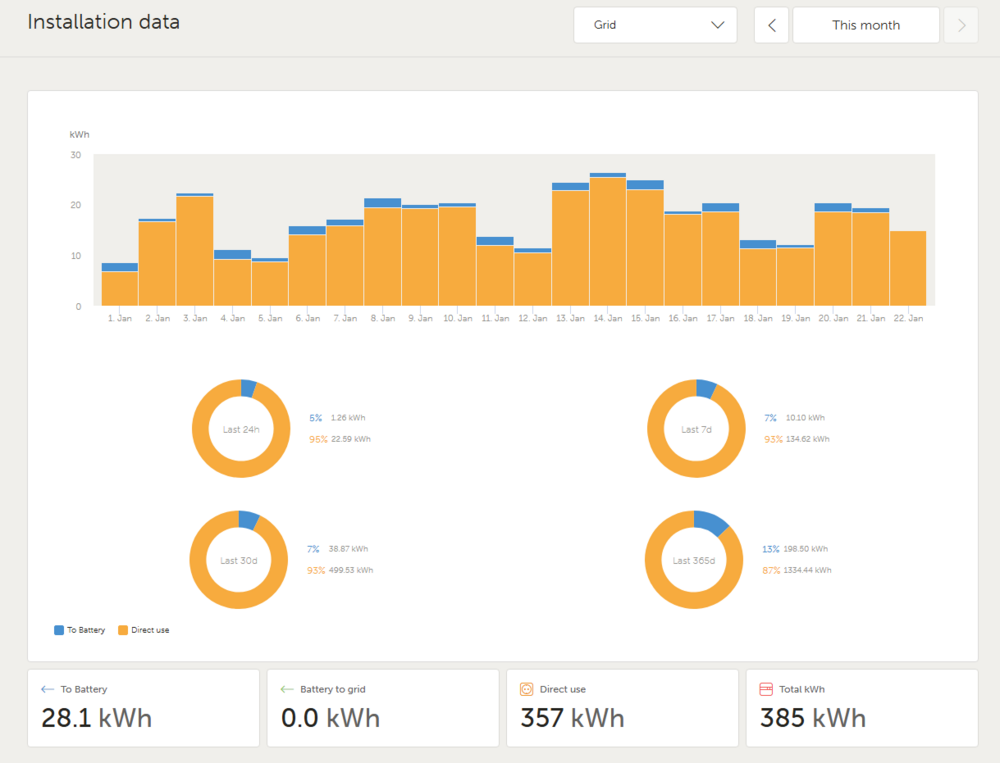Click the 14. Jan bar in chart
The height and width of the screenshot is (763, 1000).
click(608, 240)
